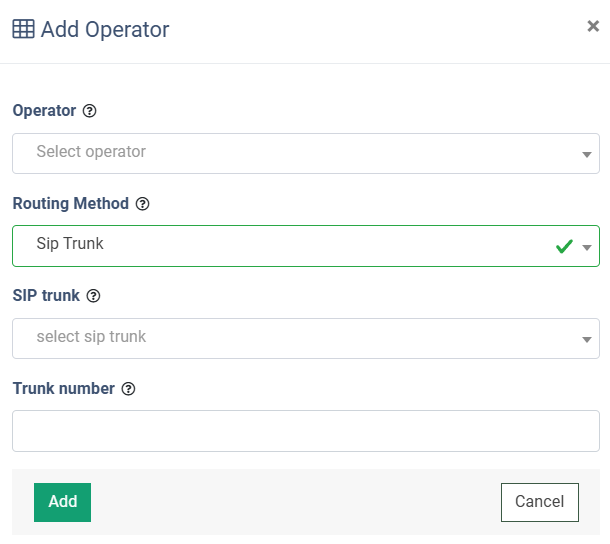Expand Routing Method using its arrow
Viewport: 610px width, 544px height.
coord(586,246)
